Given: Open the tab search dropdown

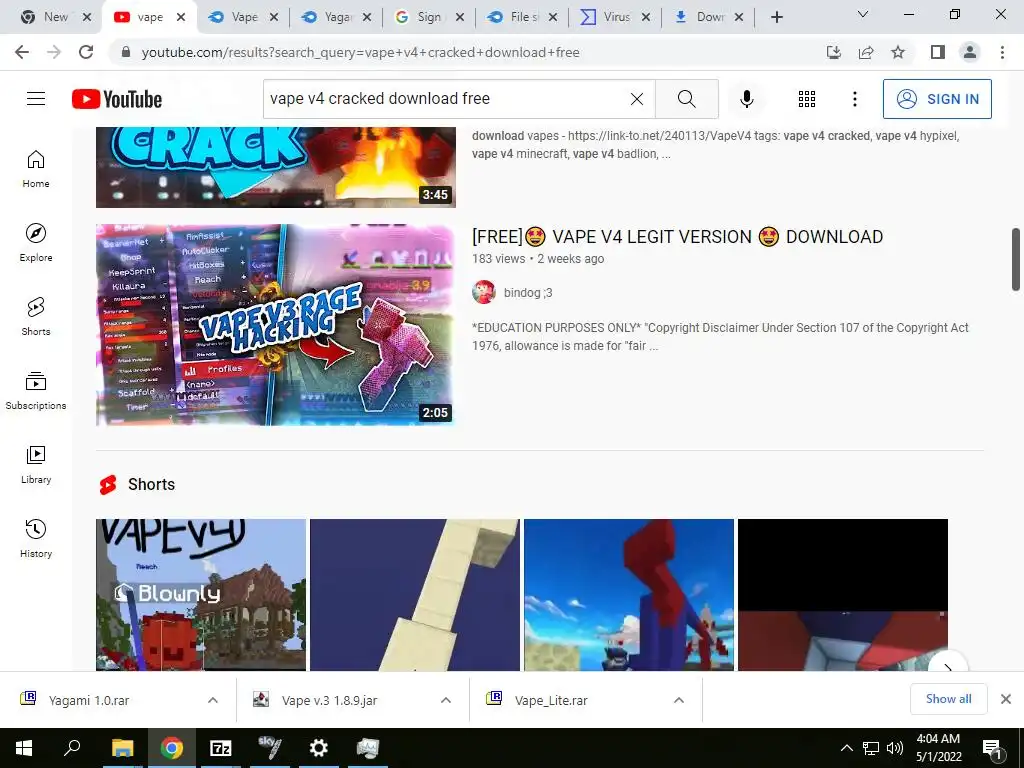Looking at the screenshot, I should click(x=863, y=14).
